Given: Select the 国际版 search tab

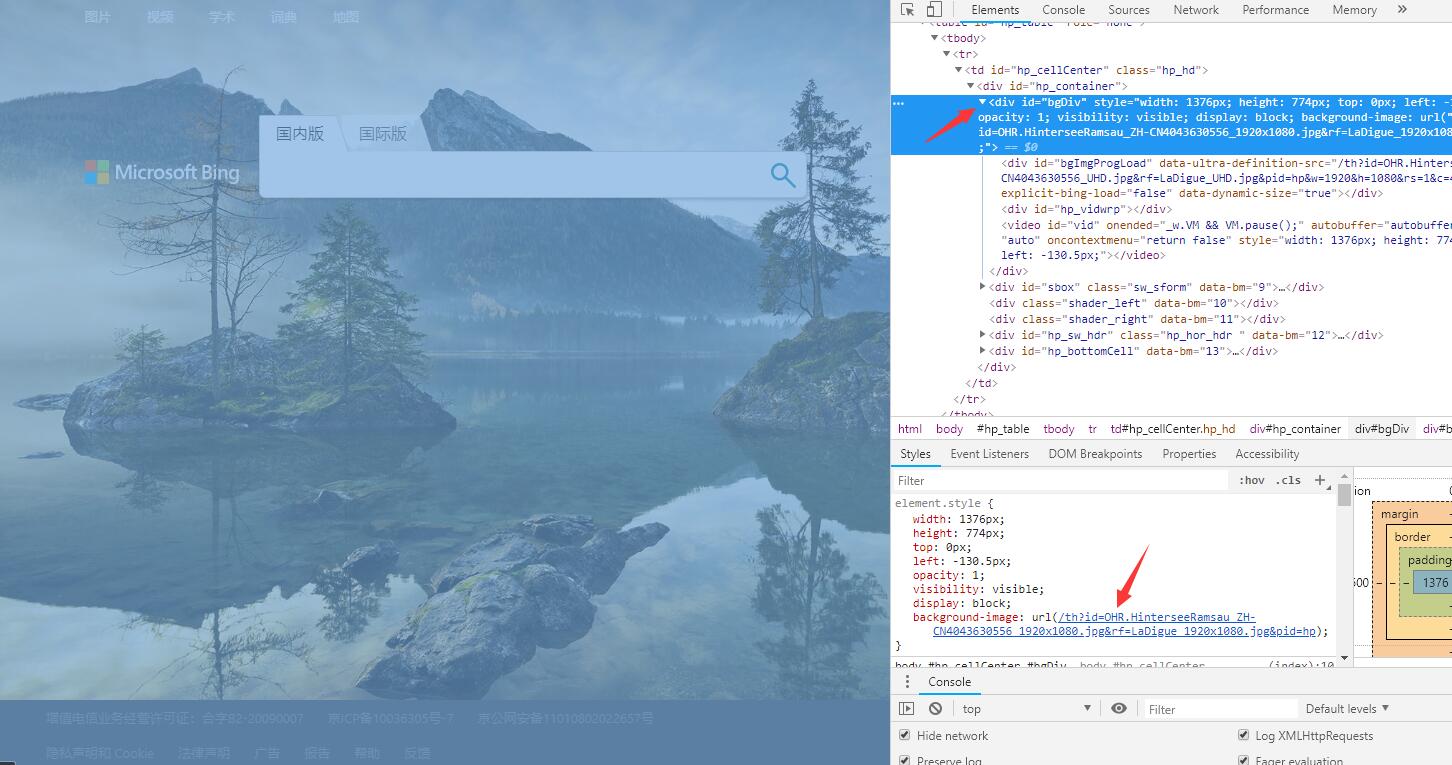Looking at the screenshot, I should (383, 133).
